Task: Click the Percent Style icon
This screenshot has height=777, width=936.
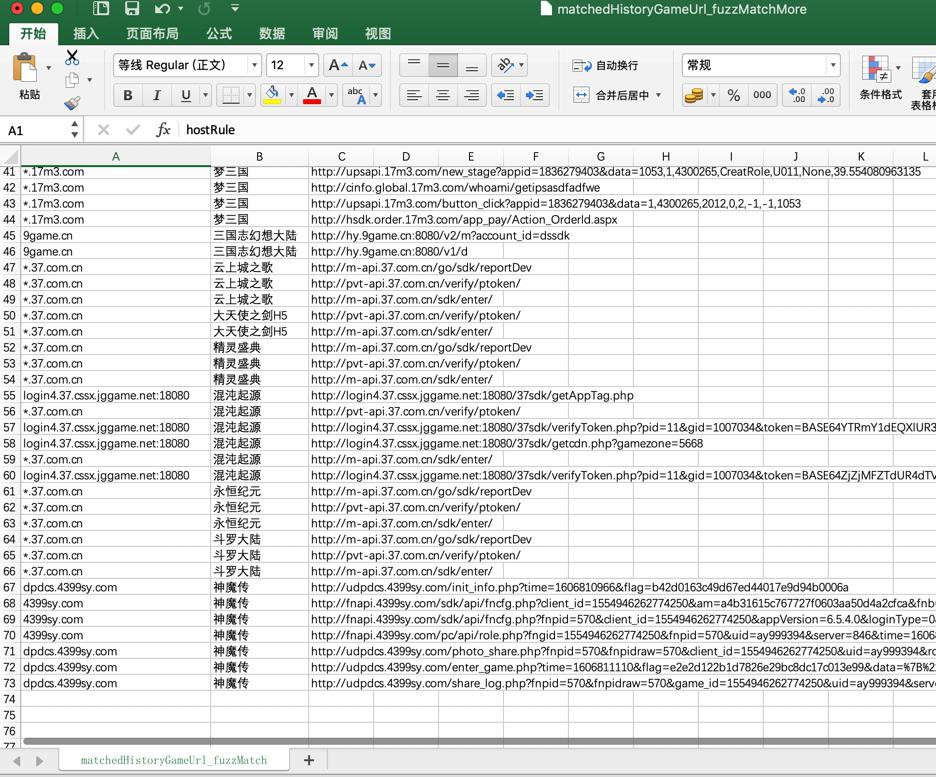Action: (733, 95)
